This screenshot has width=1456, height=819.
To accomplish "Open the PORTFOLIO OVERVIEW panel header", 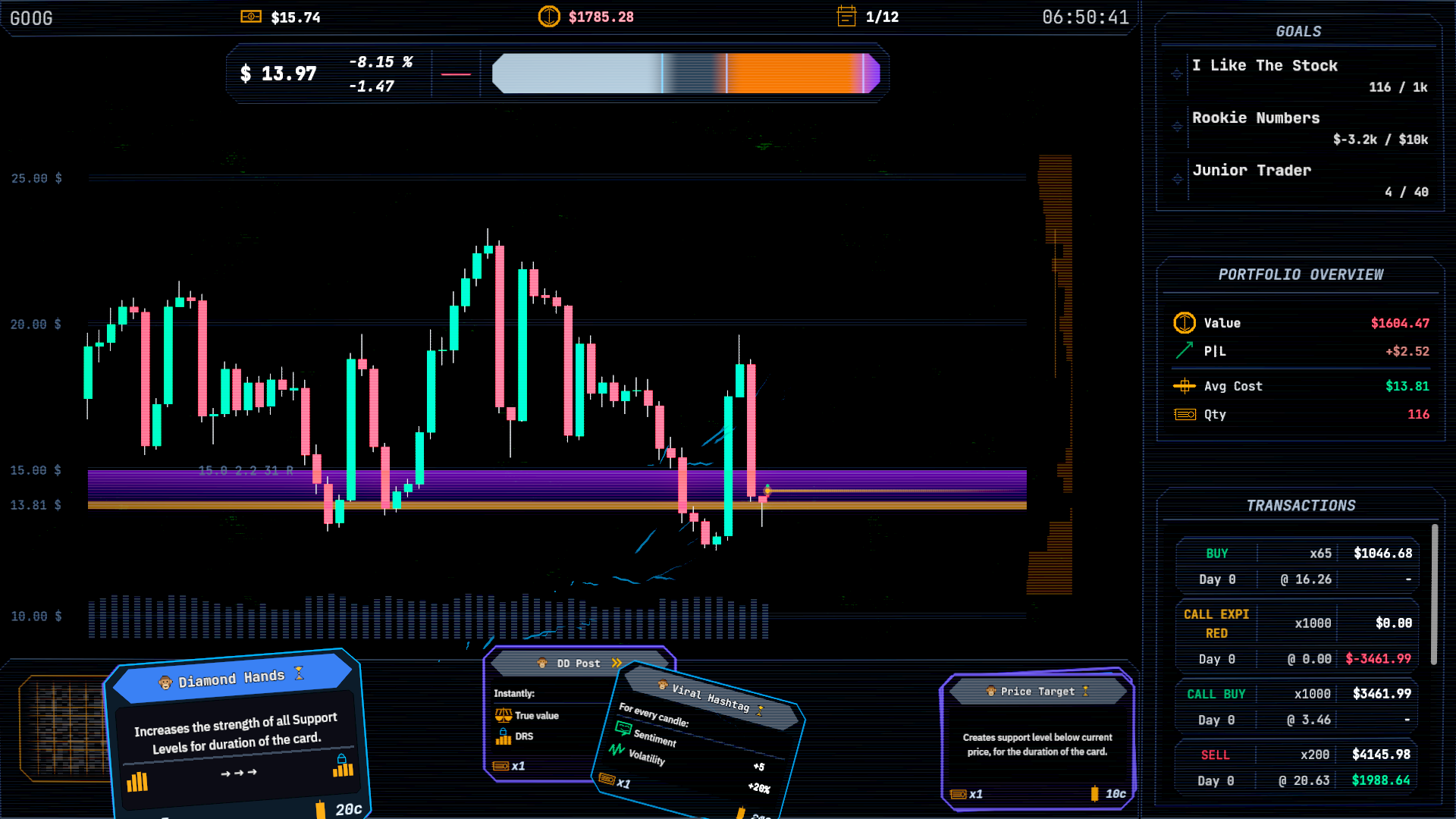I will click(x=1301, y=275).
